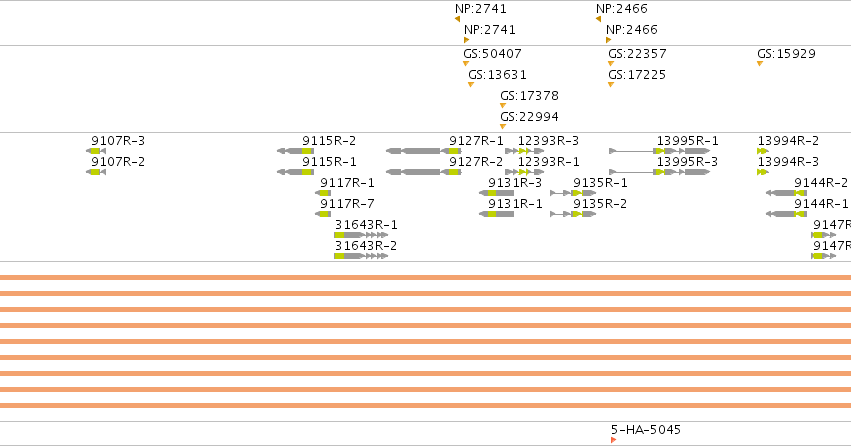The height and width of the screenshot is (446, 851).
Task: Select the 13994R-3 transcript label
Action: [788, 162]
